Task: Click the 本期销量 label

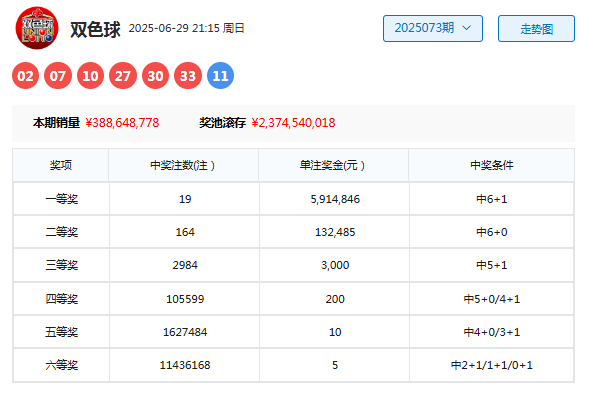Action: [56, 123]
